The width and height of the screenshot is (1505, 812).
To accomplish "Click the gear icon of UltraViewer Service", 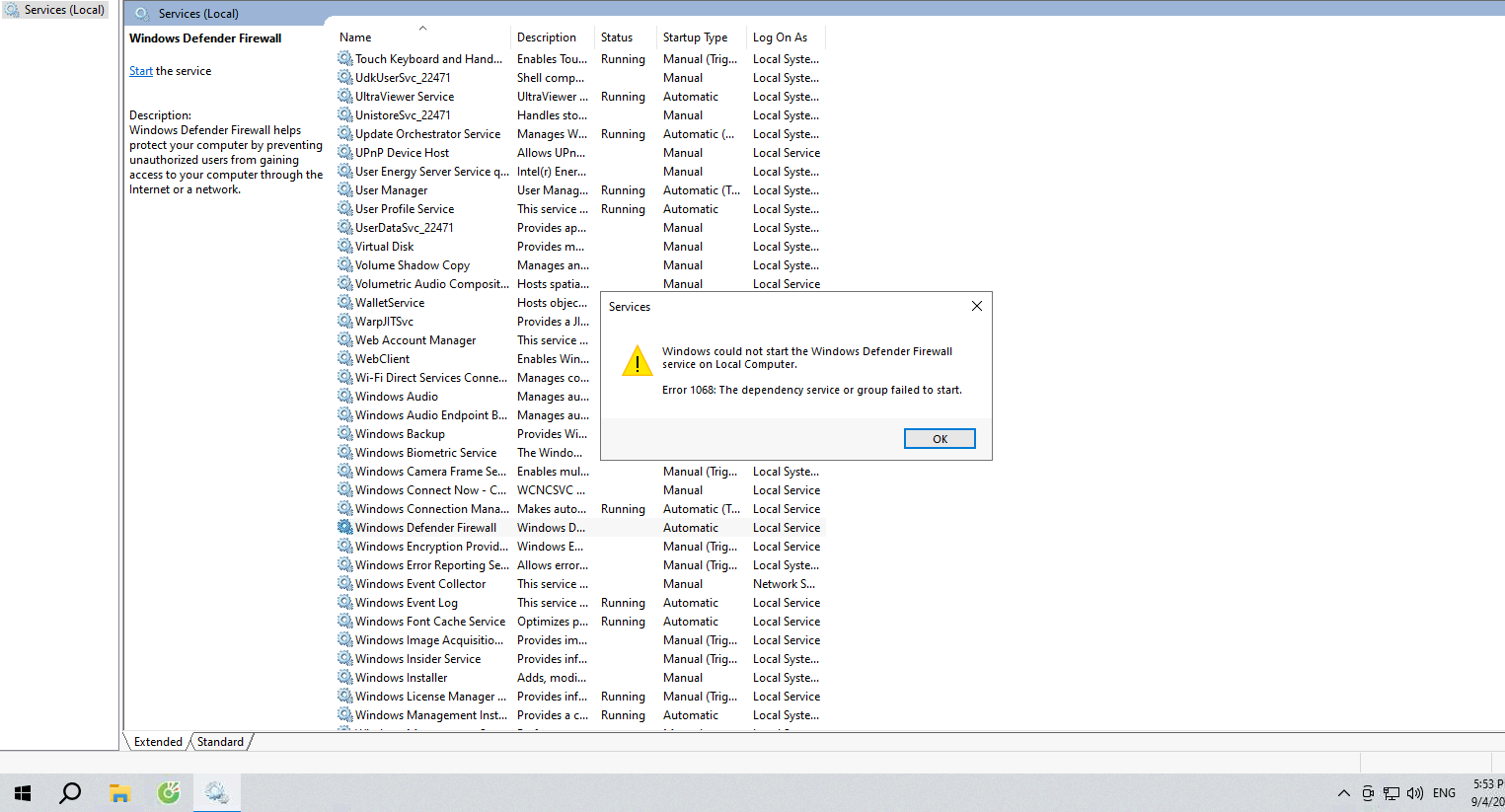I will (345, 97).
